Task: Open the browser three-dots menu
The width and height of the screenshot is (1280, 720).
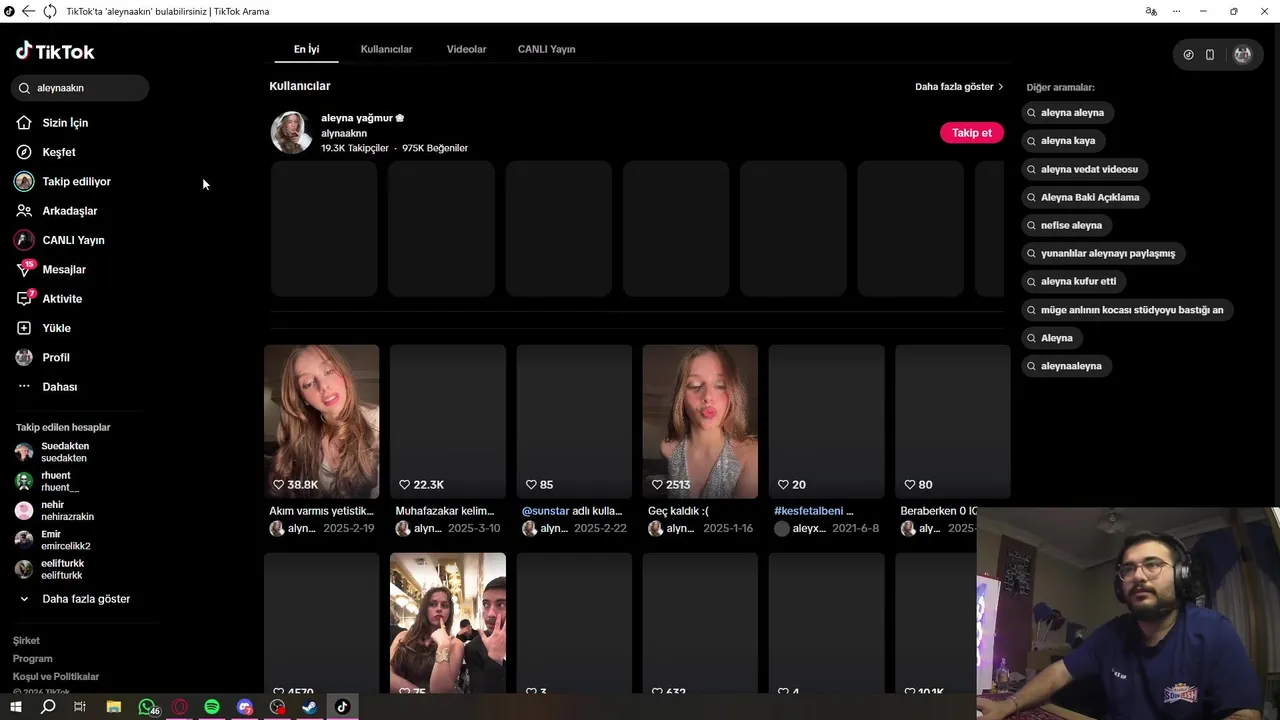Action: [x=1177, y=11]
